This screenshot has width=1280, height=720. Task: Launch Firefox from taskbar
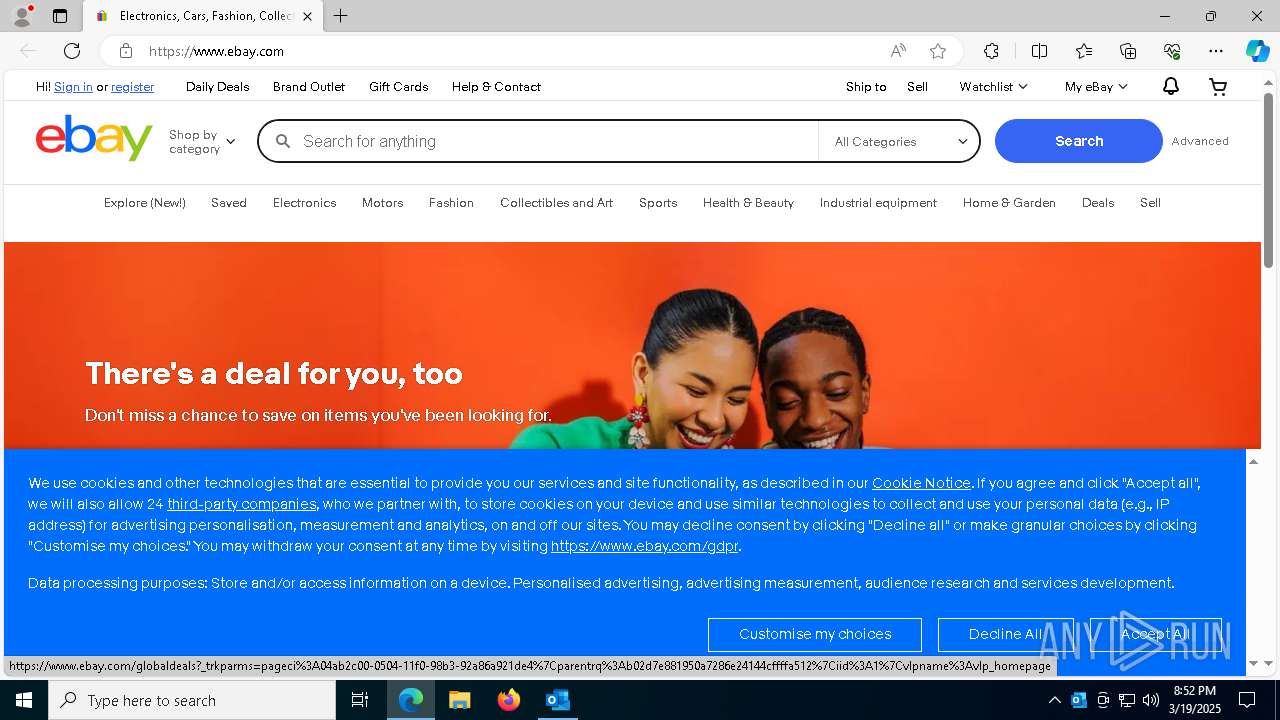point(509,700)
